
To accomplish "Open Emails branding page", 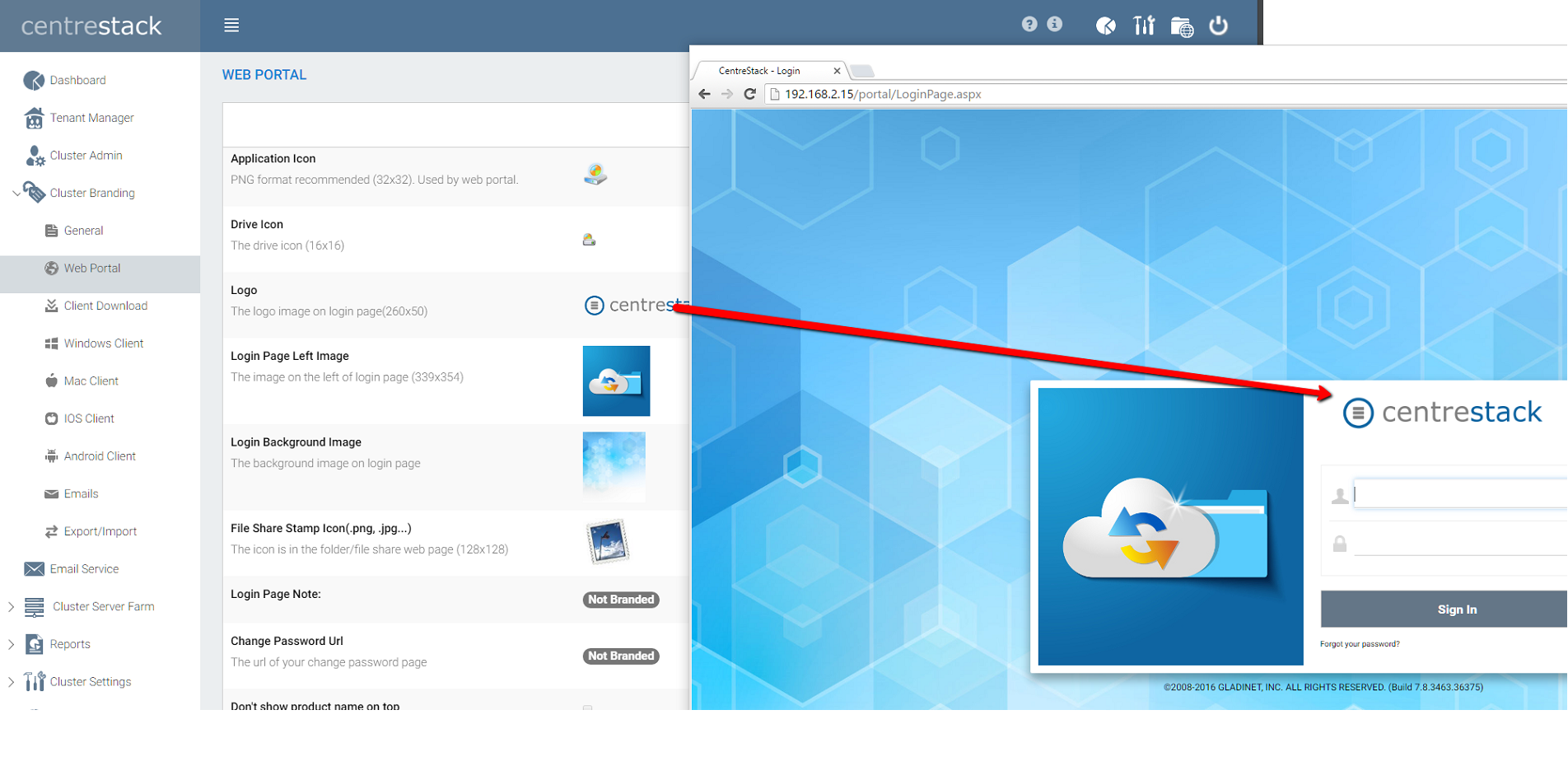I will 81,494.
